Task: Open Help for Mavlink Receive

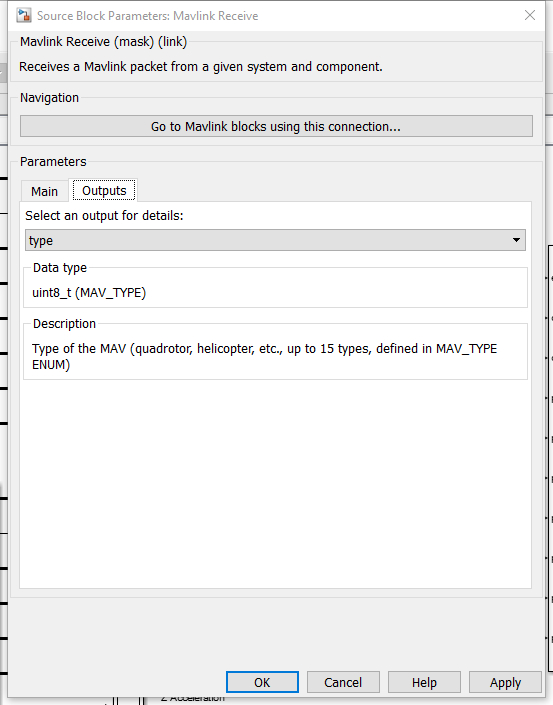Action: click(424, 682)
